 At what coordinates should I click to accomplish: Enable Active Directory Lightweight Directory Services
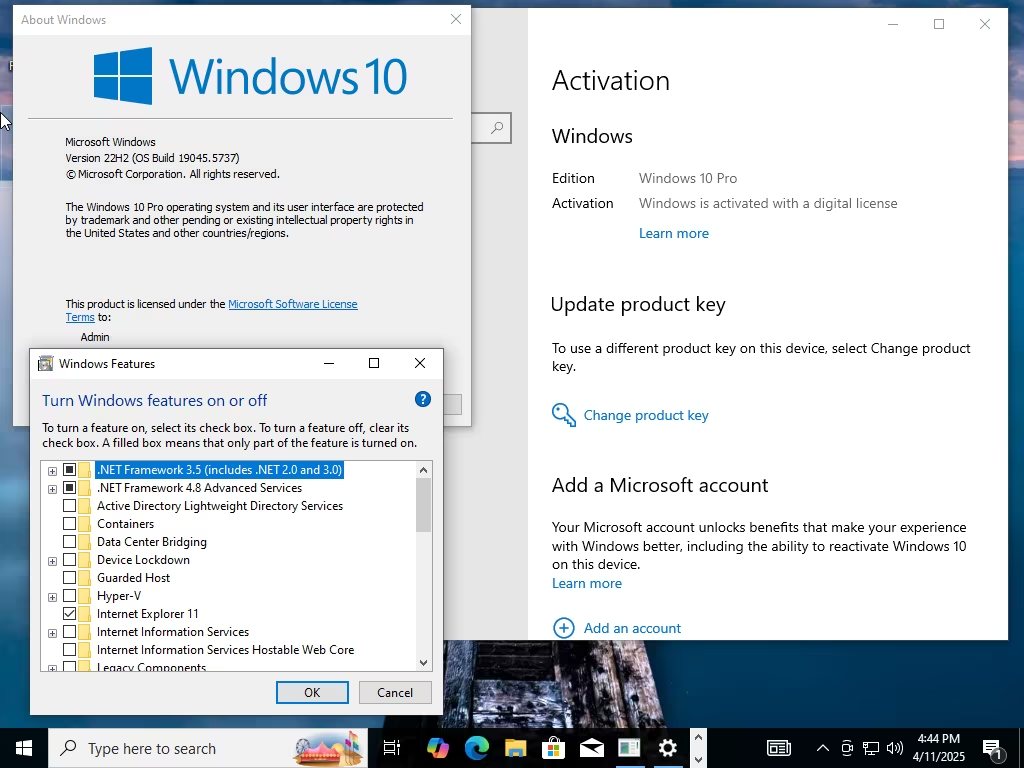[69, 505]
